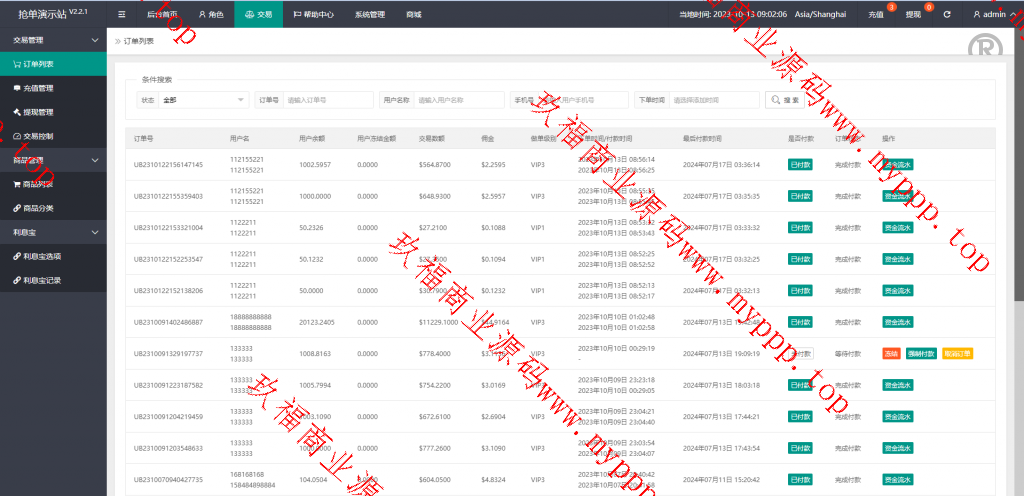Screen dimensions: 1024x496
Task: Click the hamburger sidebar collapse icon
Action: coord(122,15)
